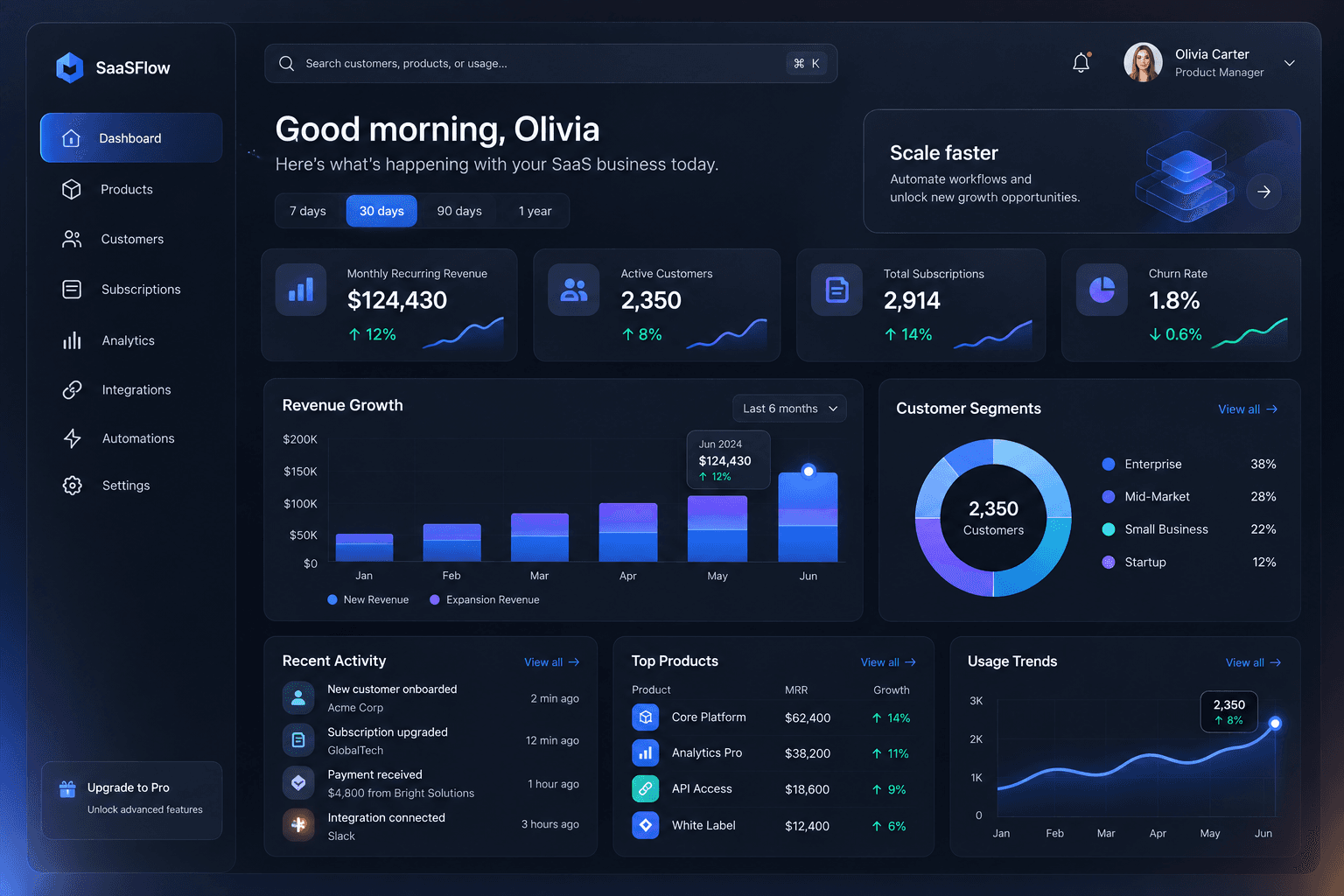Screen dimensions: 1344x896
Task: Click View all in Customer Segments
Action: coord(1248,409)
